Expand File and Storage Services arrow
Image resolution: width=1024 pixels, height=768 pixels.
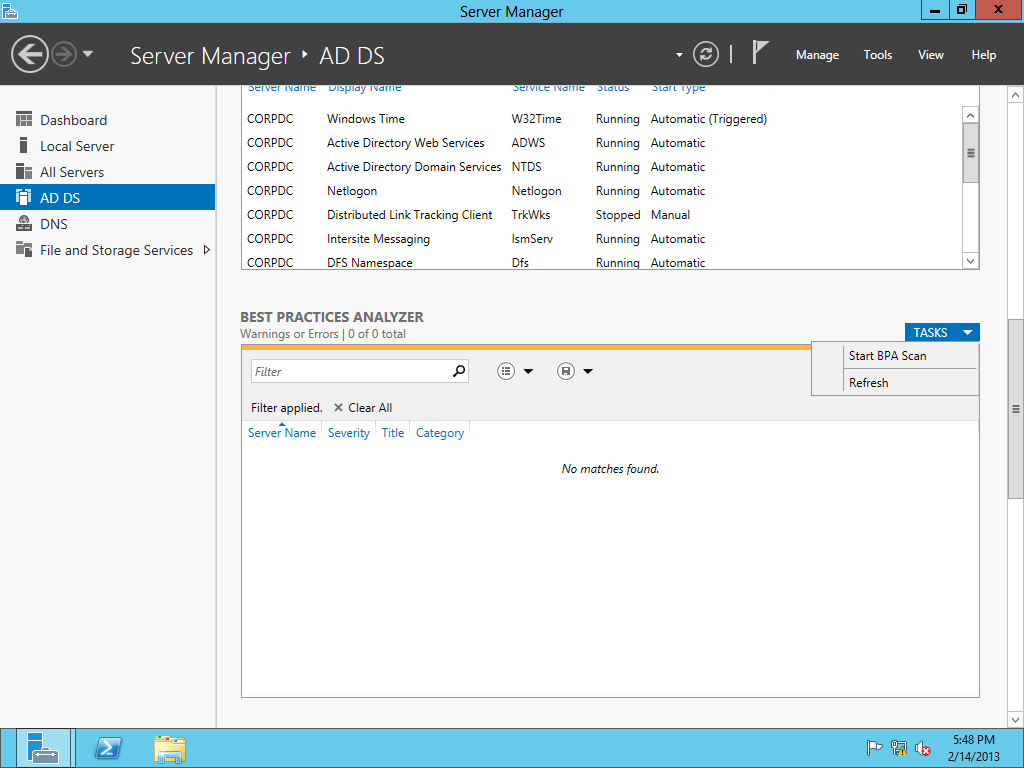click(207, 250)
